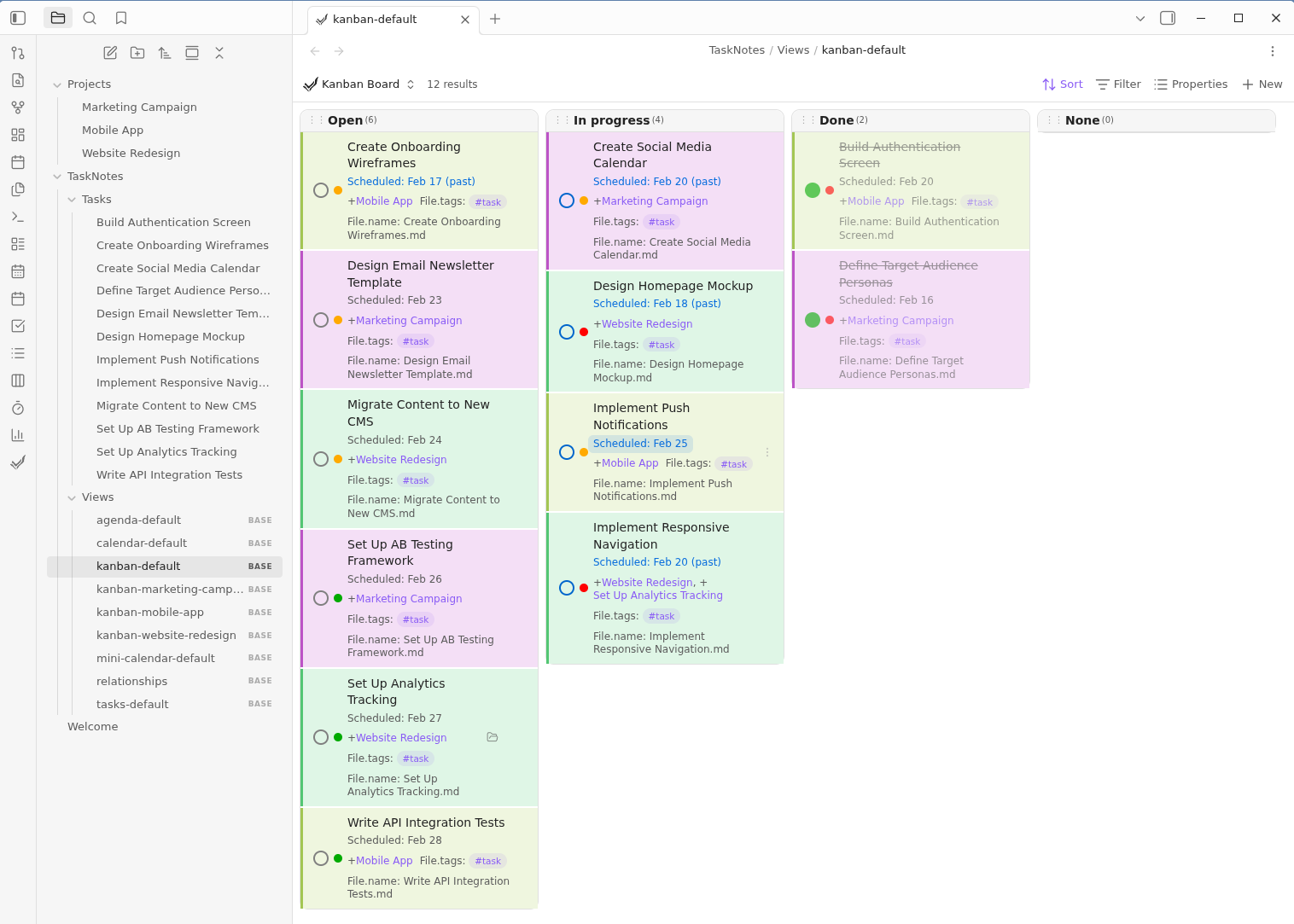The width and height of the screenshot is (1294, 924).
Task: Open the file explorer tab icon
Action: tap(58, 18)
